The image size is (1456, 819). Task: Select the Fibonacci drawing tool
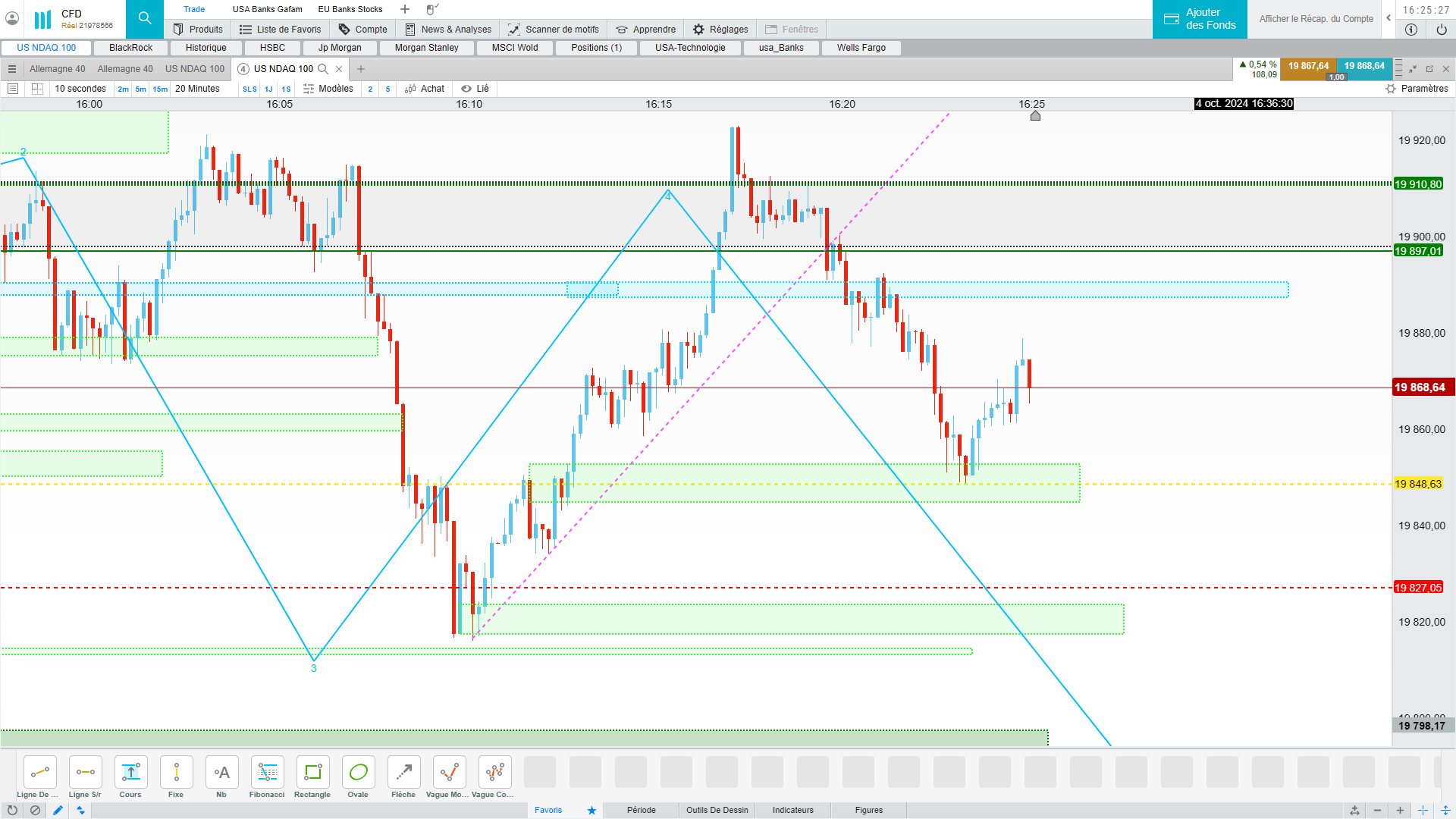(267, 773)
